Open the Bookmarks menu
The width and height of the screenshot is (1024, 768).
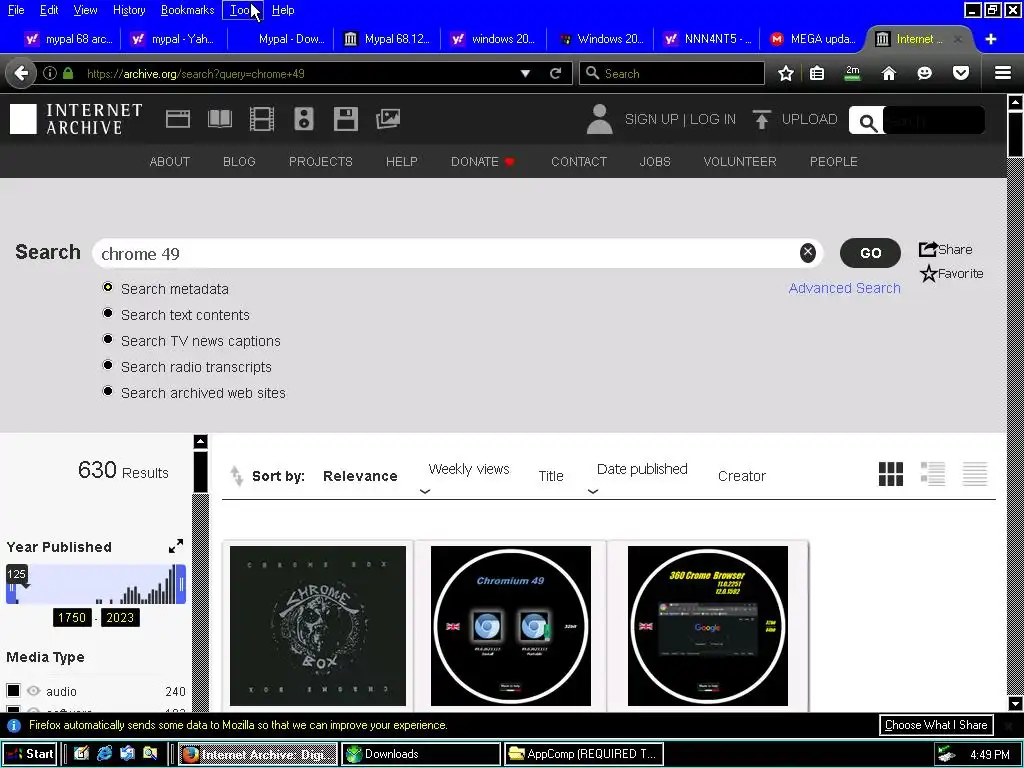[x=187, y=10]
